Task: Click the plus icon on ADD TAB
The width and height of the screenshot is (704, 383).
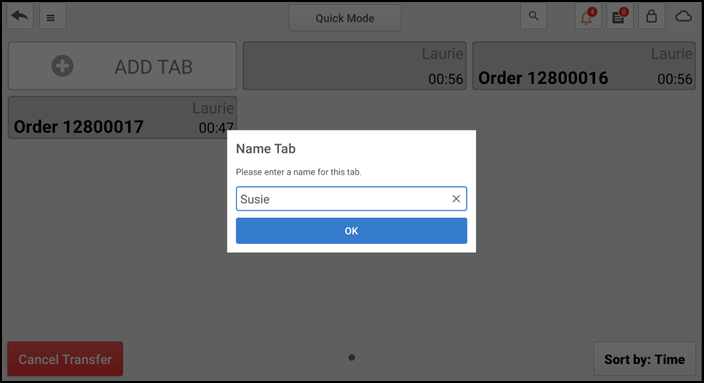Action: click(x=62, y=66)
